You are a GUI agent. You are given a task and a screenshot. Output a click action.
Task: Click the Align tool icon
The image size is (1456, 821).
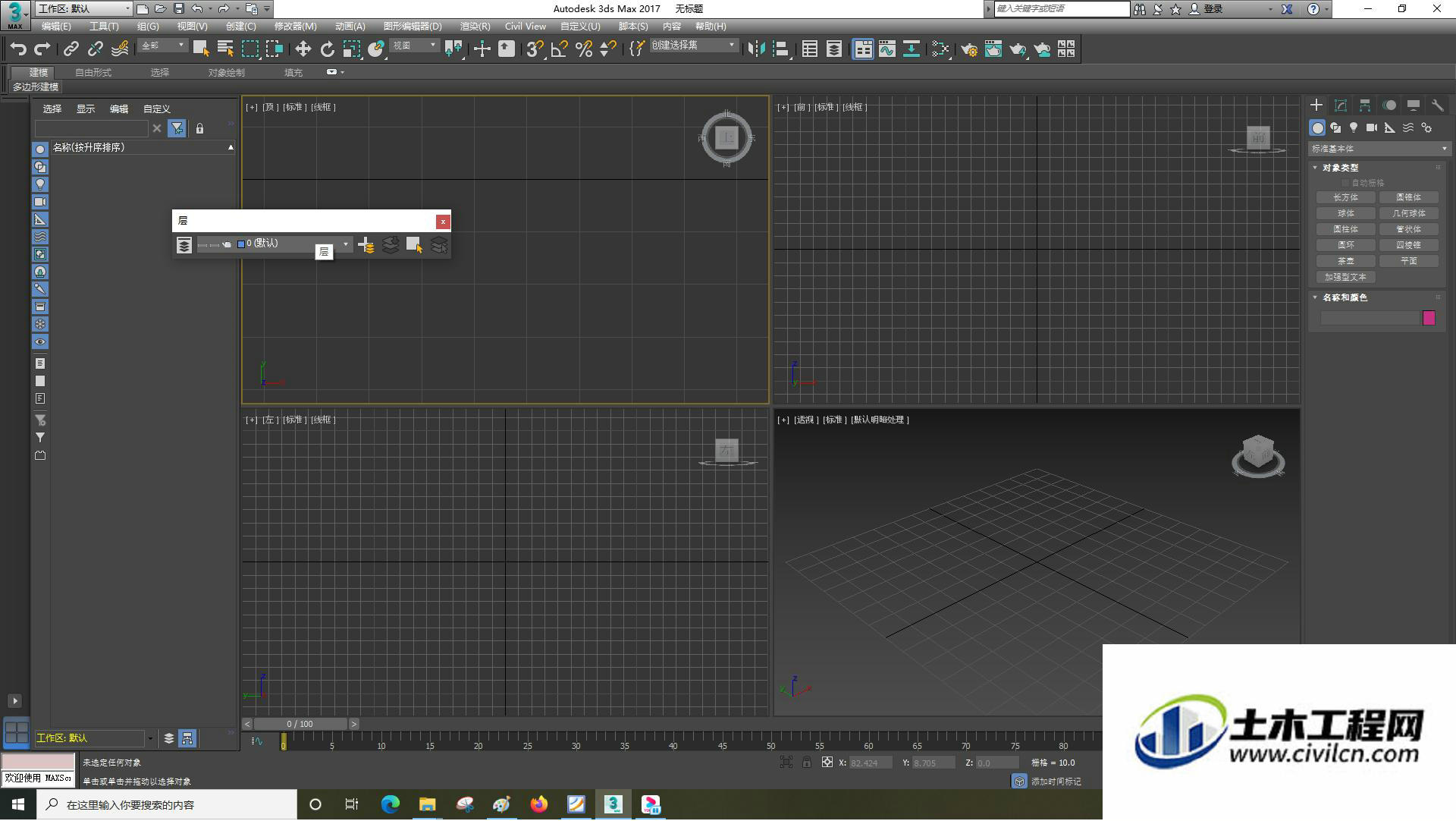click(x=780, y=49)
